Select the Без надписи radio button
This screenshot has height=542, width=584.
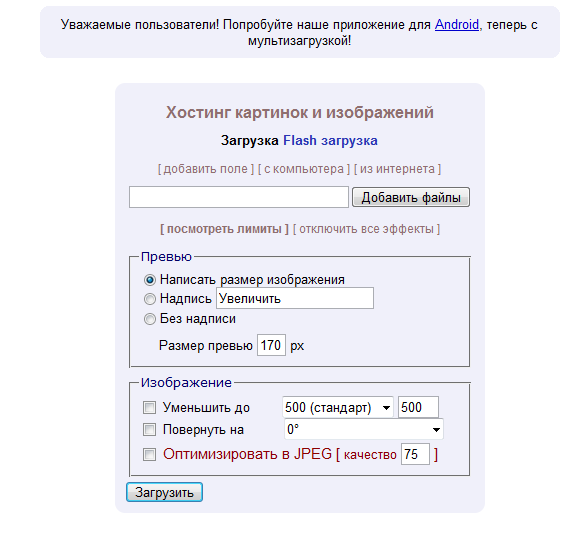point(150,319)
